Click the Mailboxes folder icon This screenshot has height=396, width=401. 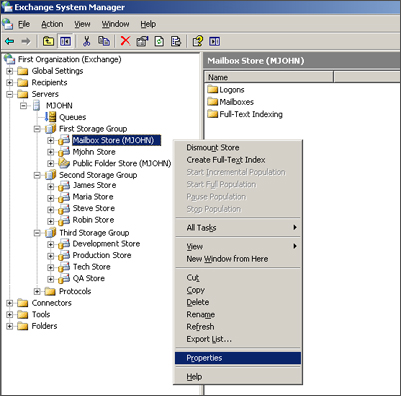[212, 102]
